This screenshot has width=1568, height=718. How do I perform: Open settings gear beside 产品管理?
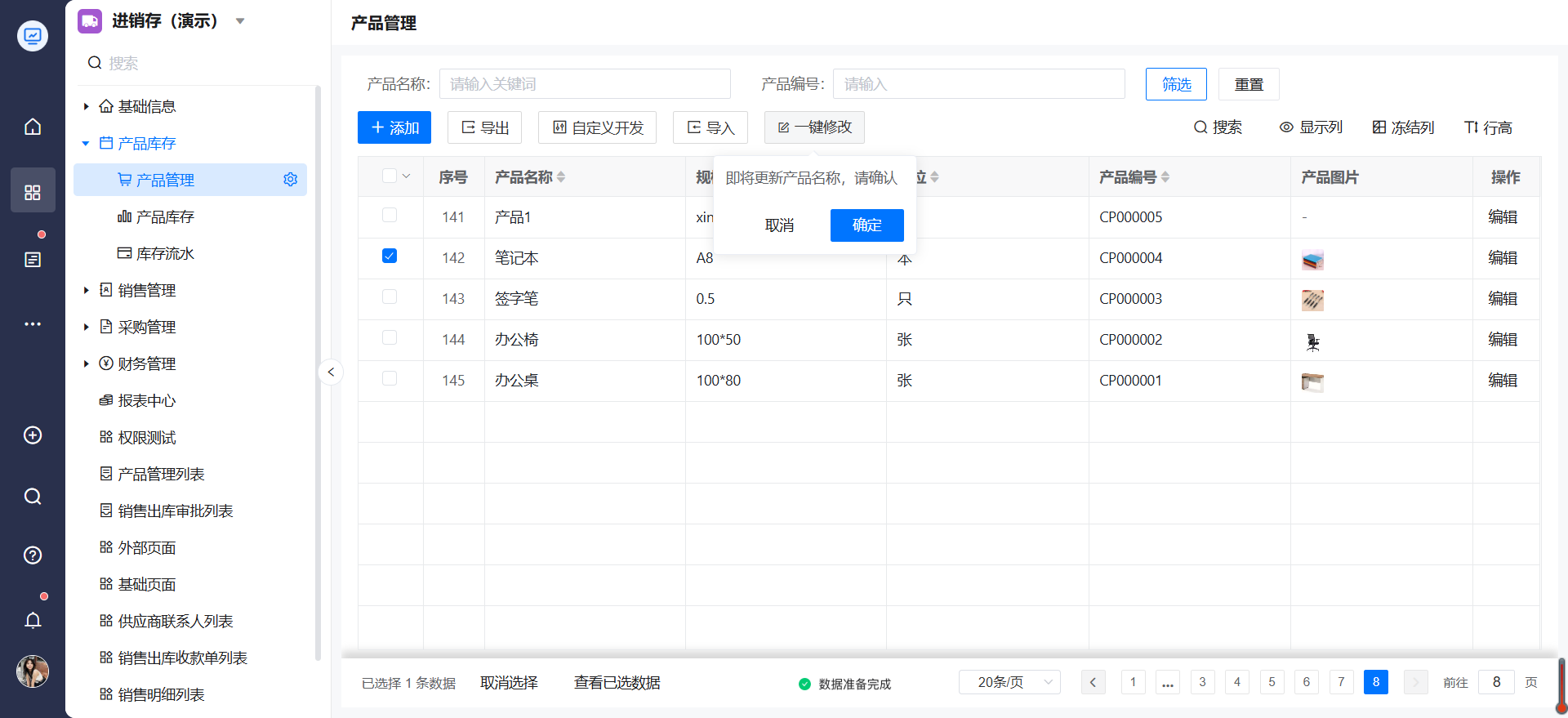(x=290, y=180)
